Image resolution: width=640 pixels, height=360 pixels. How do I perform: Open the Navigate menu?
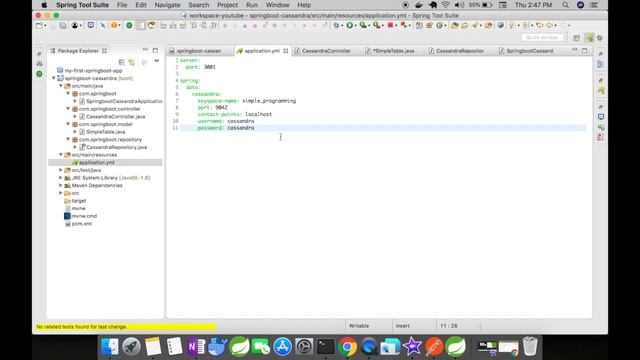(167, 5)
